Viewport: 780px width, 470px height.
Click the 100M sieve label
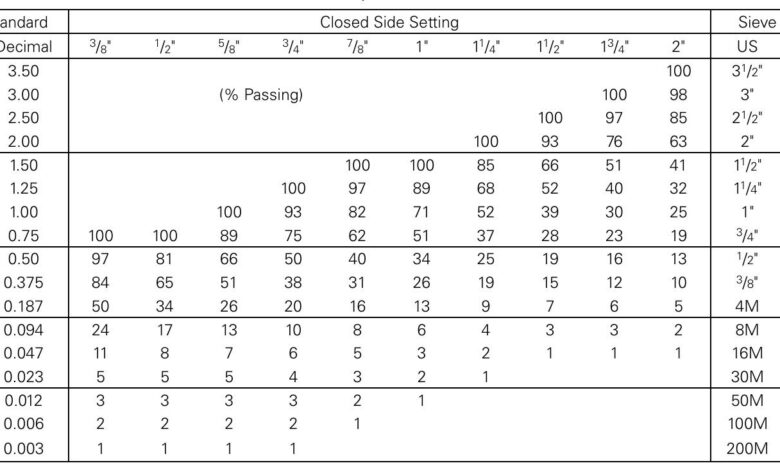click(747, 424)
